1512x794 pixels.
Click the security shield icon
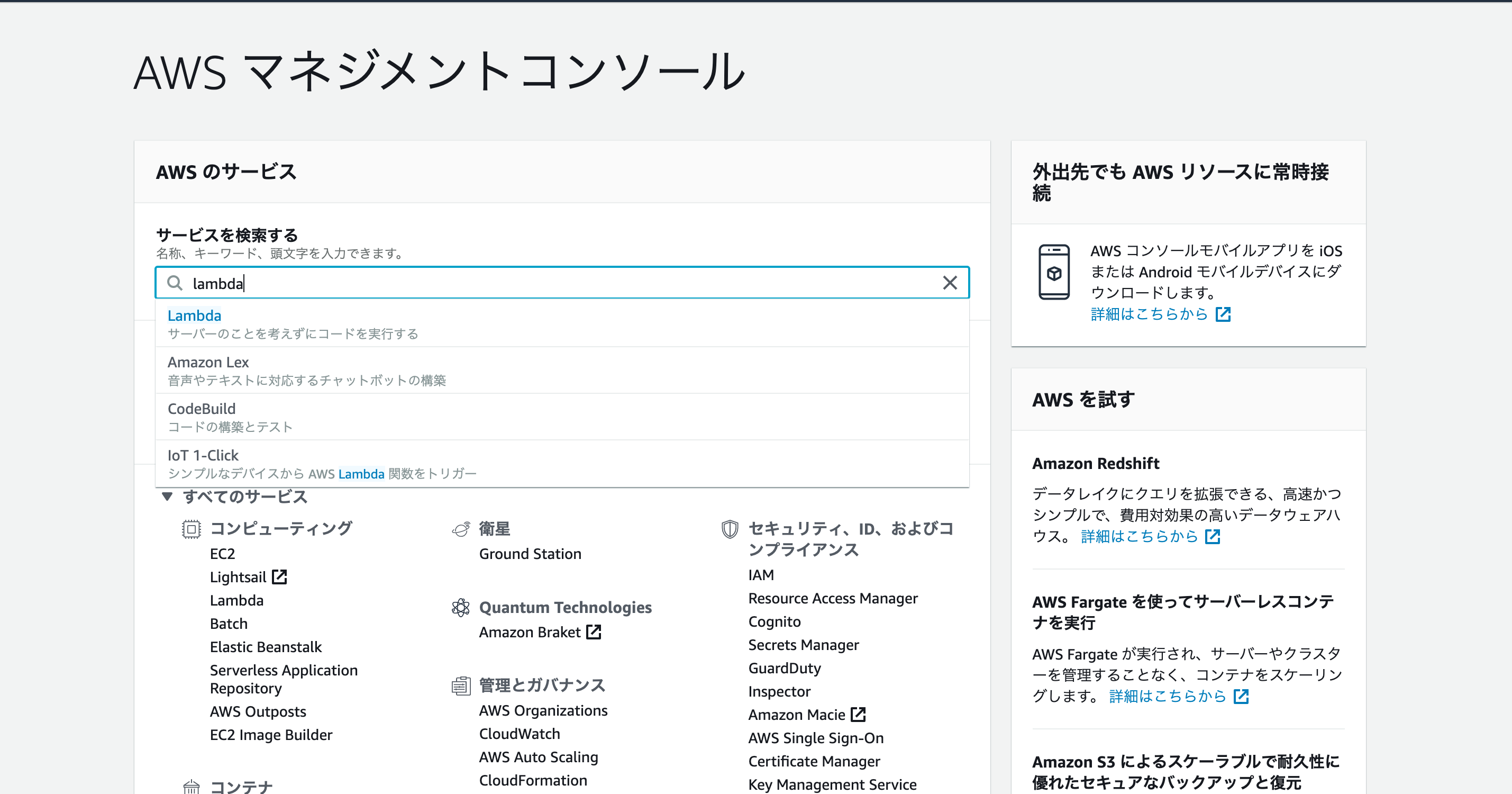pos(730,529)
